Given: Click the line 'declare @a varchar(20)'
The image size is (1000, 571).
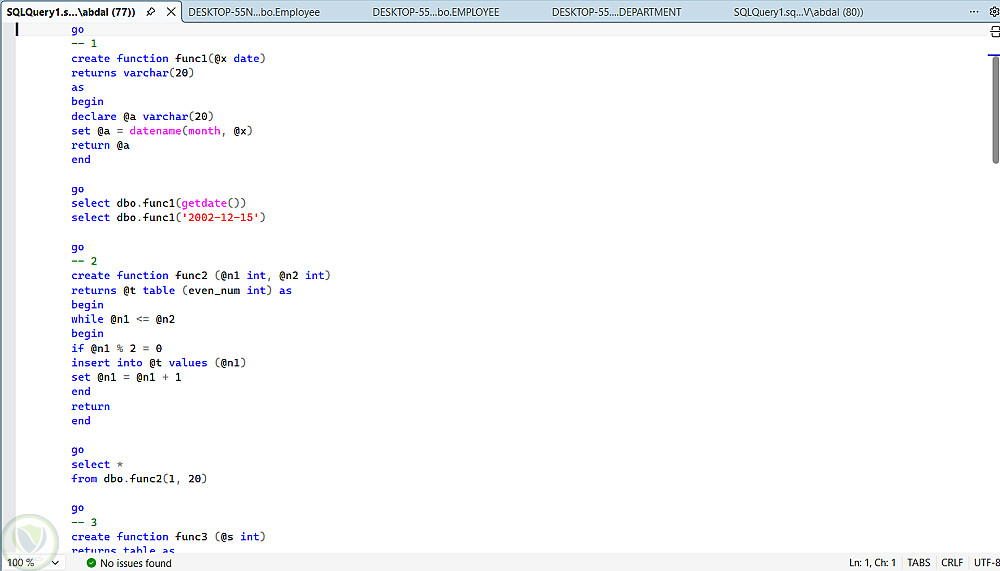Looking at the screenshot, I should point(142,116).
